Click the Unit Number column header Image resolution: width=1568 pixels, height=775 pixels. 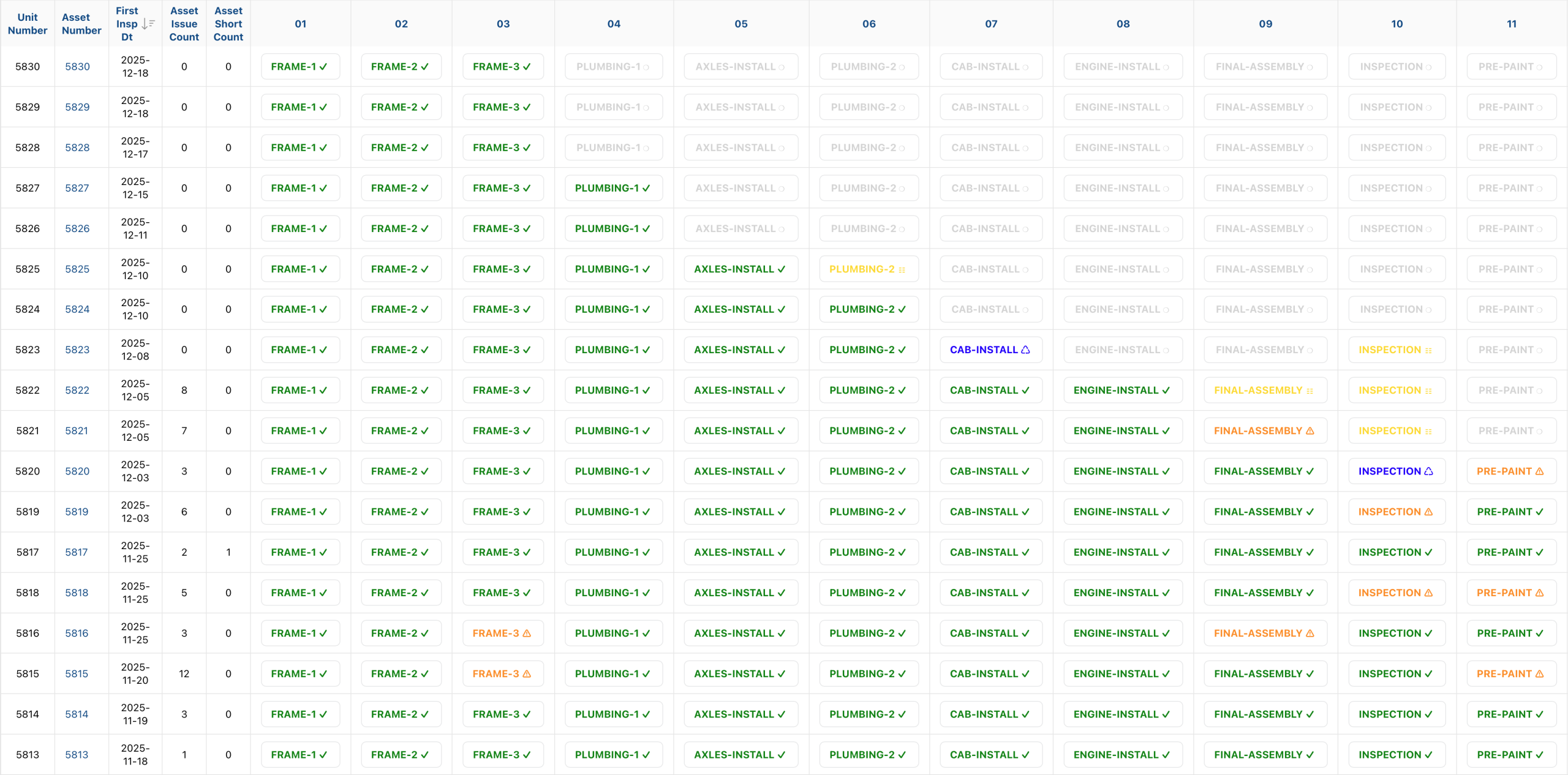tap(28, 24)
